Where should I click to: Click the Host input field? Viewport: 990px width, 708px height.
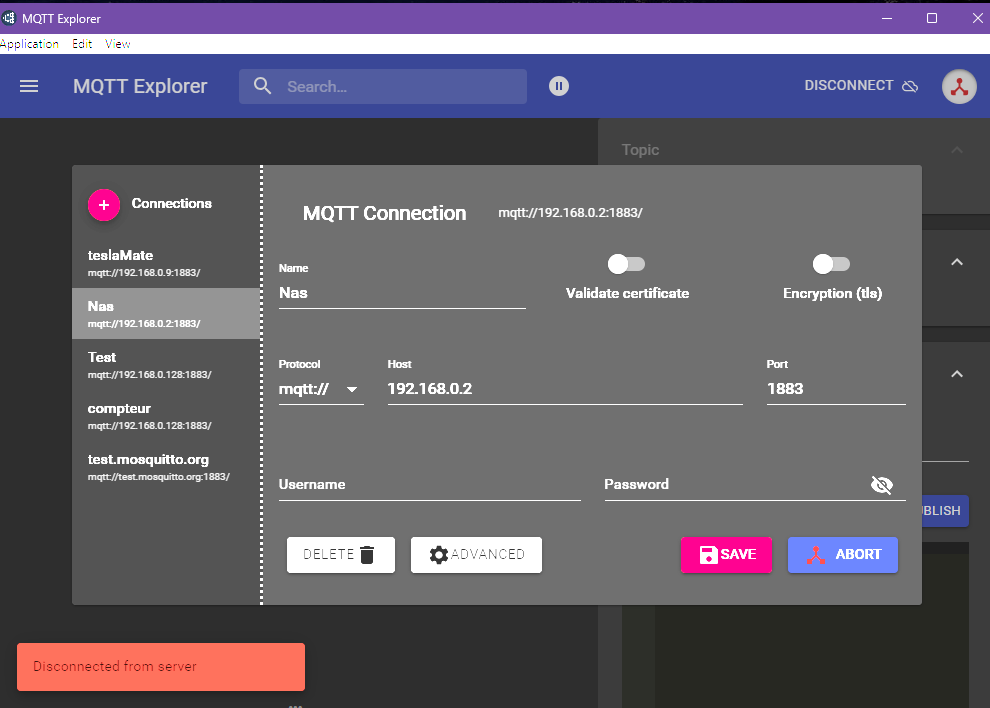point(564,389)
